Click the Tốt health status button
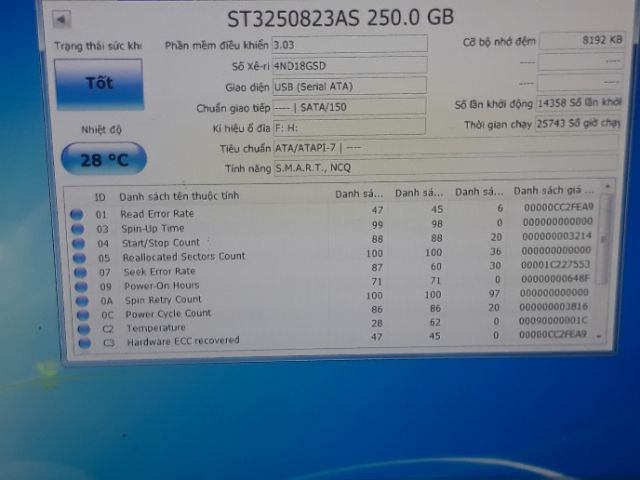The height and width of the screenshot is (480, 640). point(99,84)
